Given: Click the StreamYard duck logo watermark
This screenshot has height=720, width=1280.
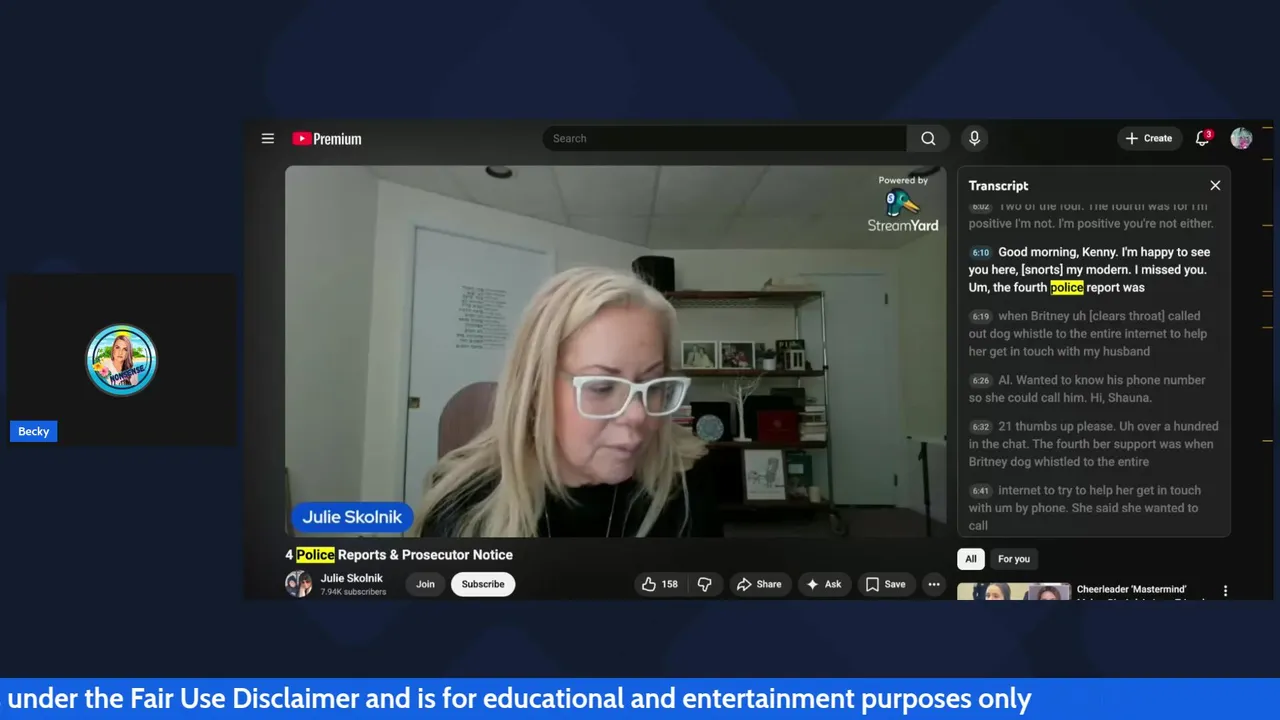Looking at the screenshot, I should coord(903,204).
